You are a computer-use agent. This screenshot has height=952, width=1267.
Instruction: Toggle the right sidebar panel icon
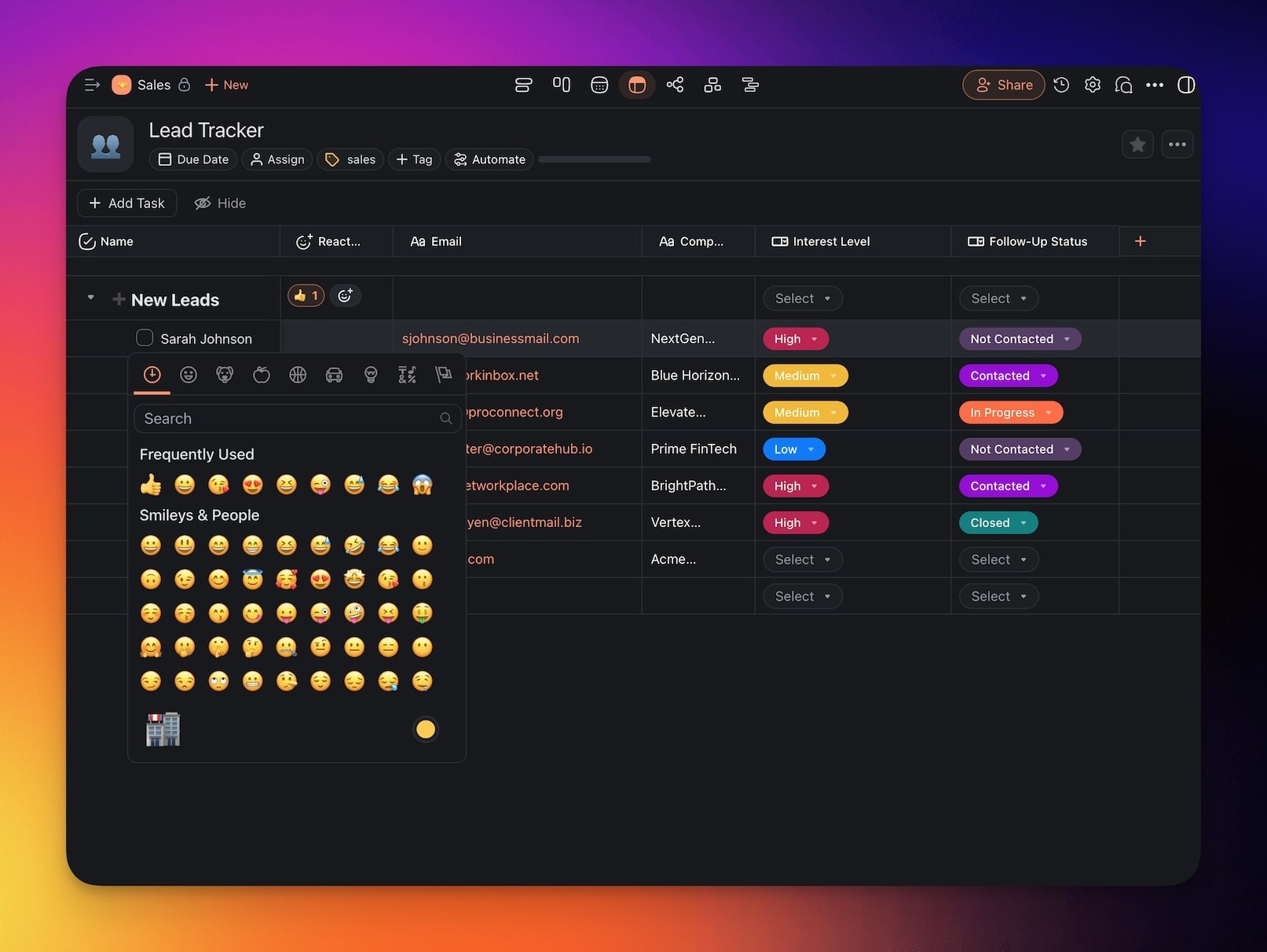(x=1186, y=85)
